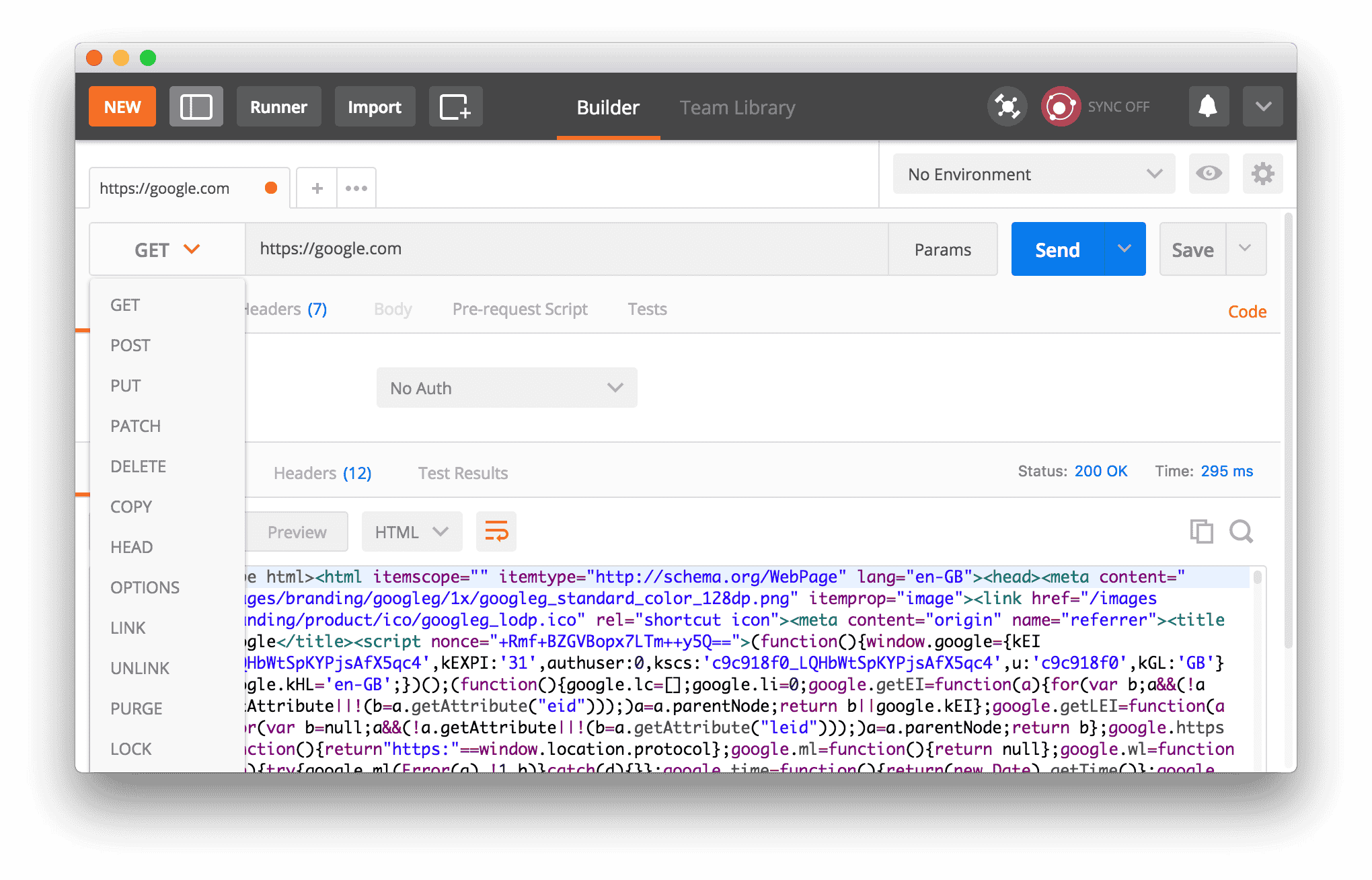Viewport: 1372px width, 880px height.
Task: Click the interceptor satellite icon
Action: click(1007, 106)
